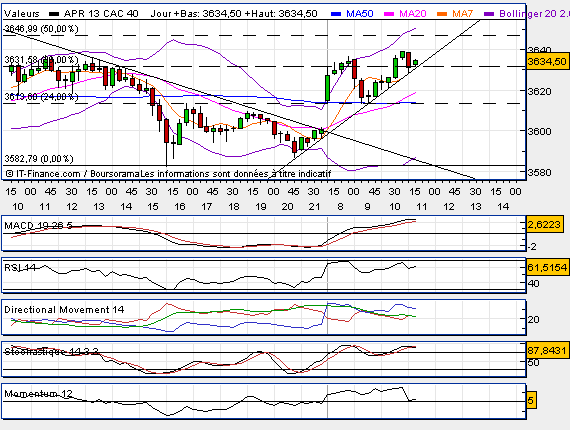Click the blue MA50 legend swatch
Viewport: 570px width, 430px height.
click(336, 14)
